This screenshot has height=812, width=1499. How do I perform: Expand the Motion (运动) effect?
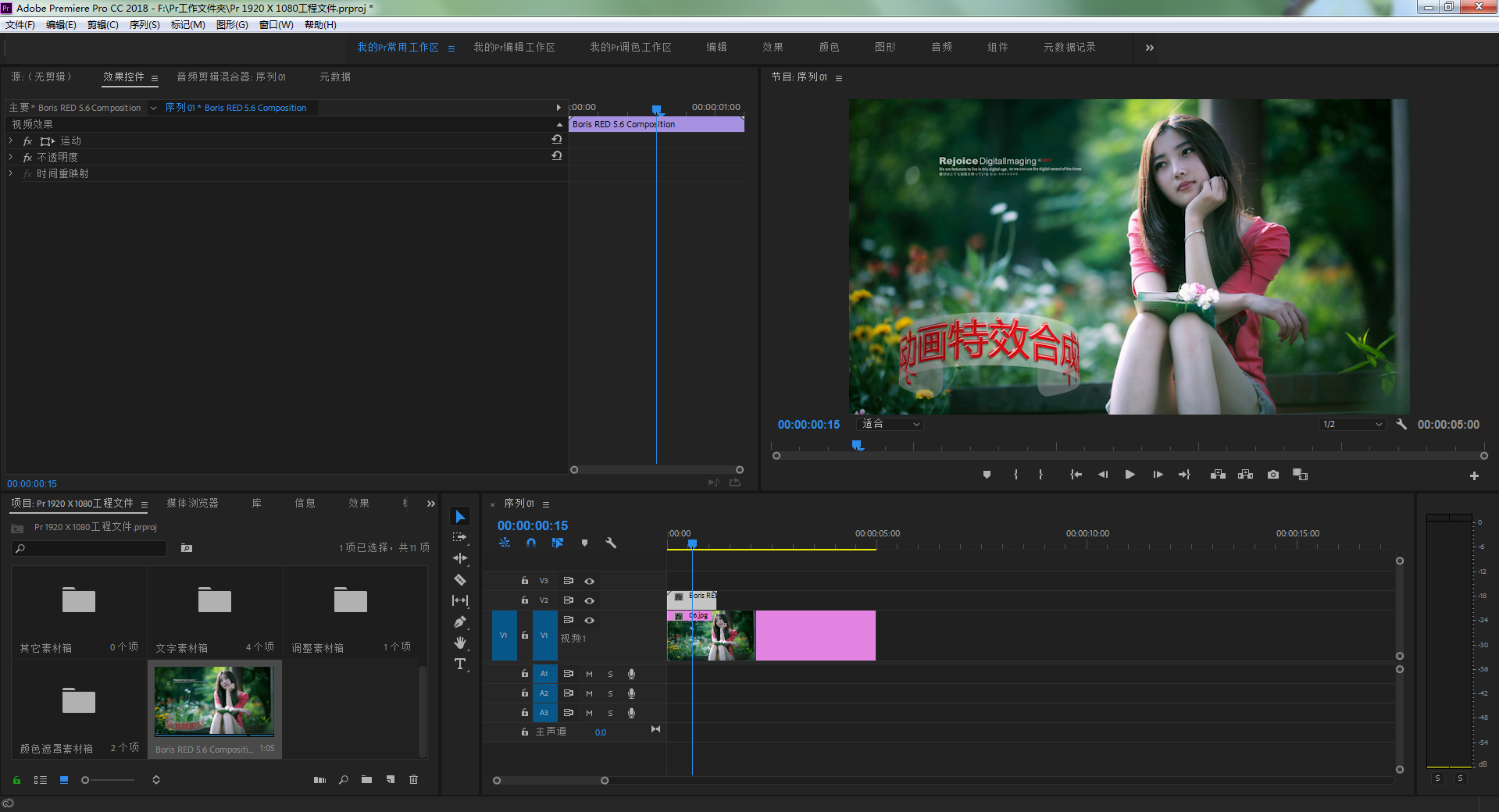[10, 141]
